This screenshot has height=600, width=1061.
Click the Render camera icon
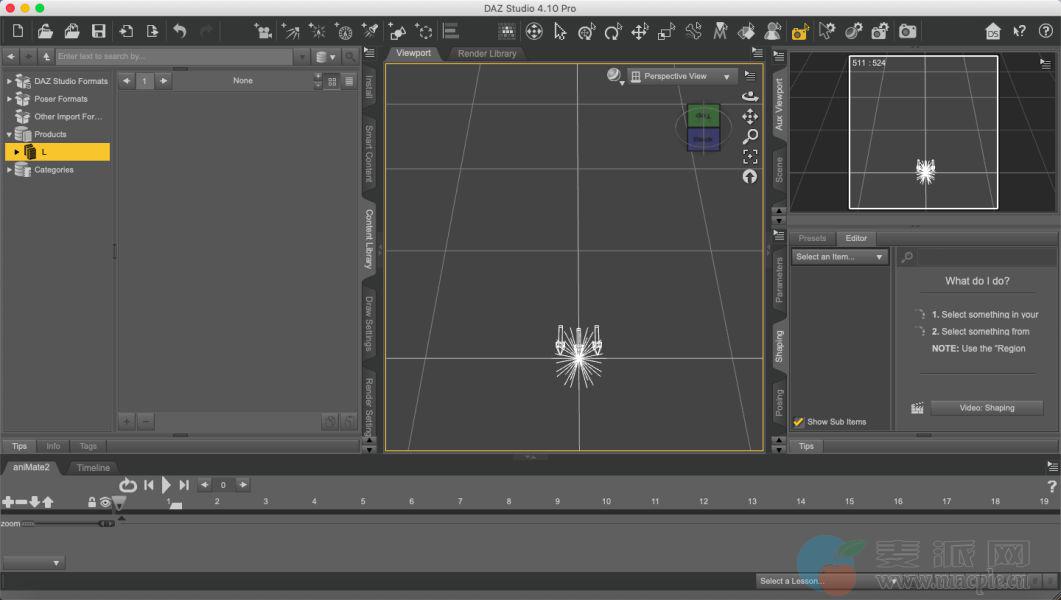907,32
